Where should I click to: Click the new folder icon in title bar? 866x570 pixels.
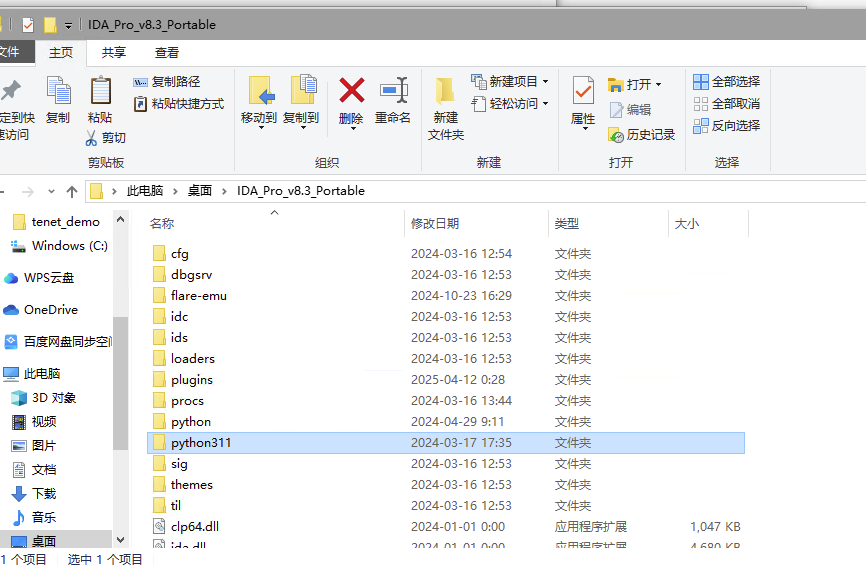50,25
